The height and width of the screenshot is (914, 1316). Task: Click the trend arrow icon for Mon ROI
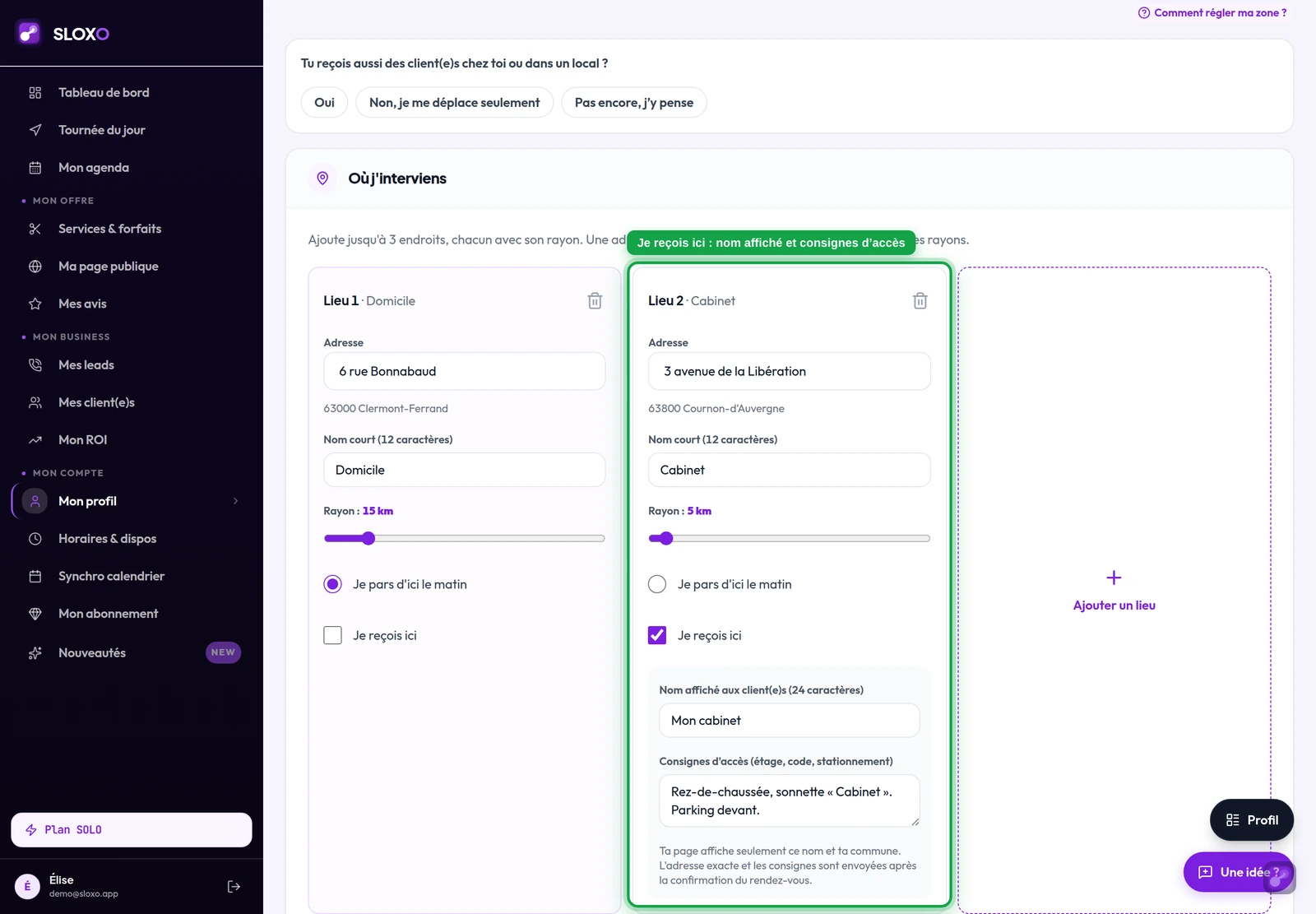point(35,440)
